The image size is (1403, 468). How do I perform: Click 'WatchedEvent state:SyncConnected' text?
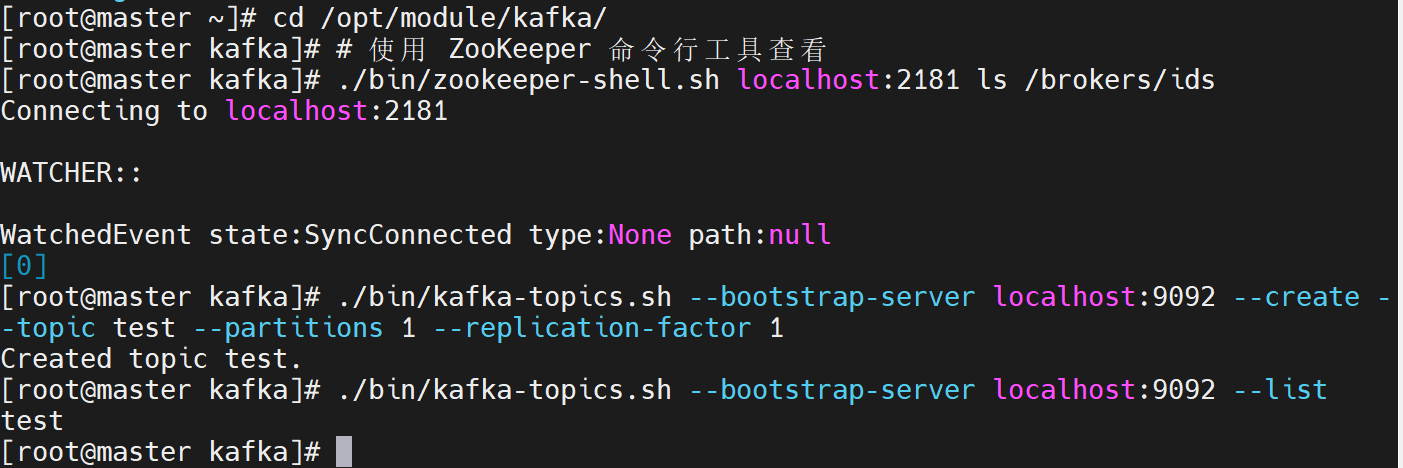(x=256, y=235)
